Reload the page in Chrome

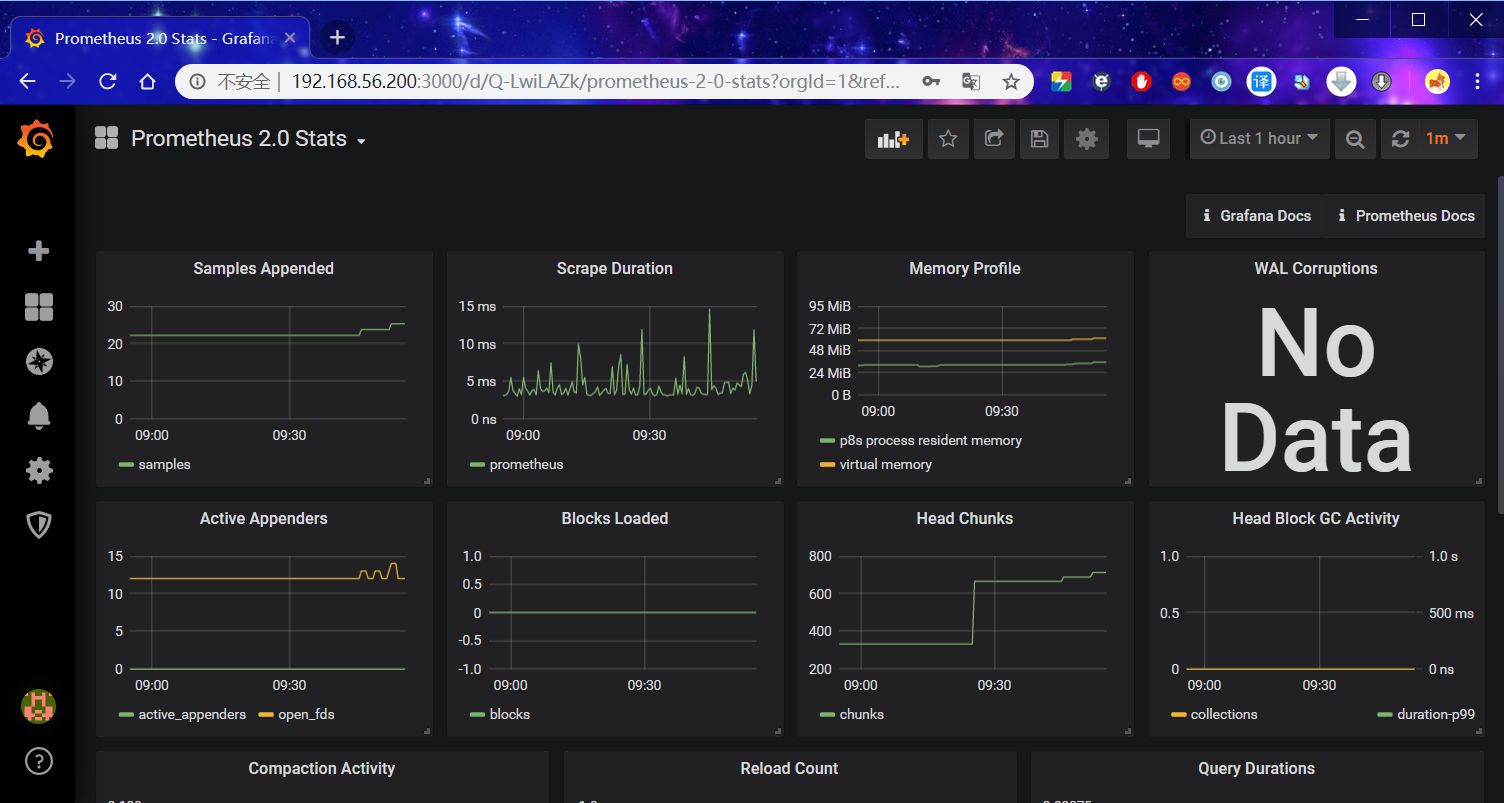108,82
